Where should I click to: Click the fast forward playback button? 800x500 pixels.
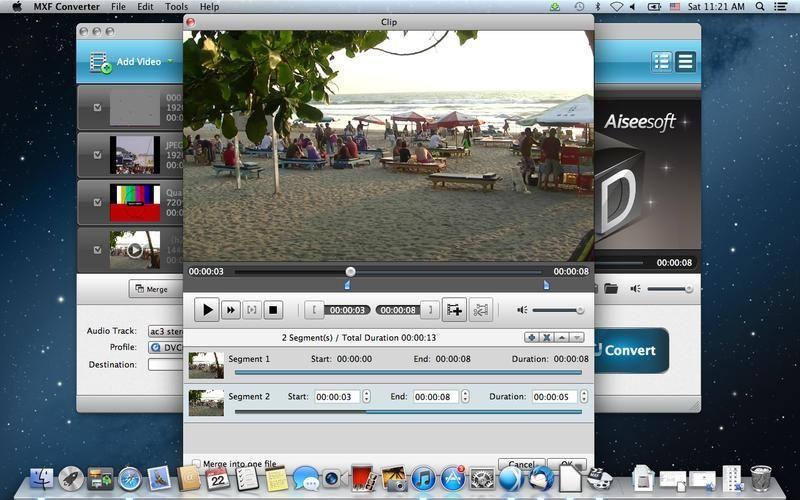click(x=230, y=310)
